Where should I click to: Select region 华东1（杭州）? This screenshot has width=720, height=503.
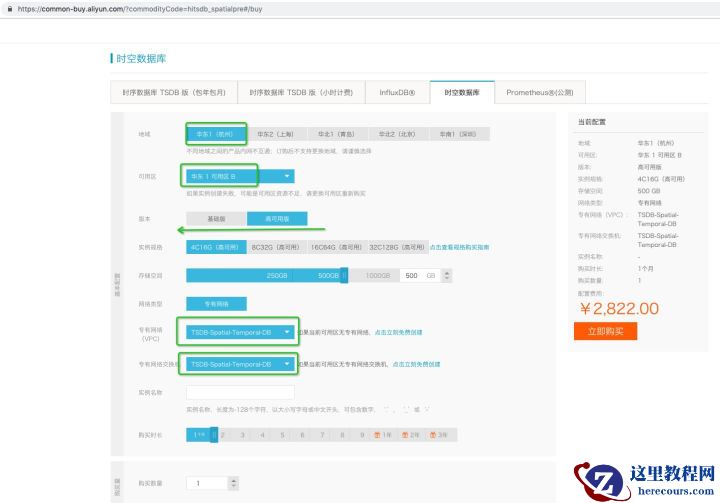click(x=216, y=134)
